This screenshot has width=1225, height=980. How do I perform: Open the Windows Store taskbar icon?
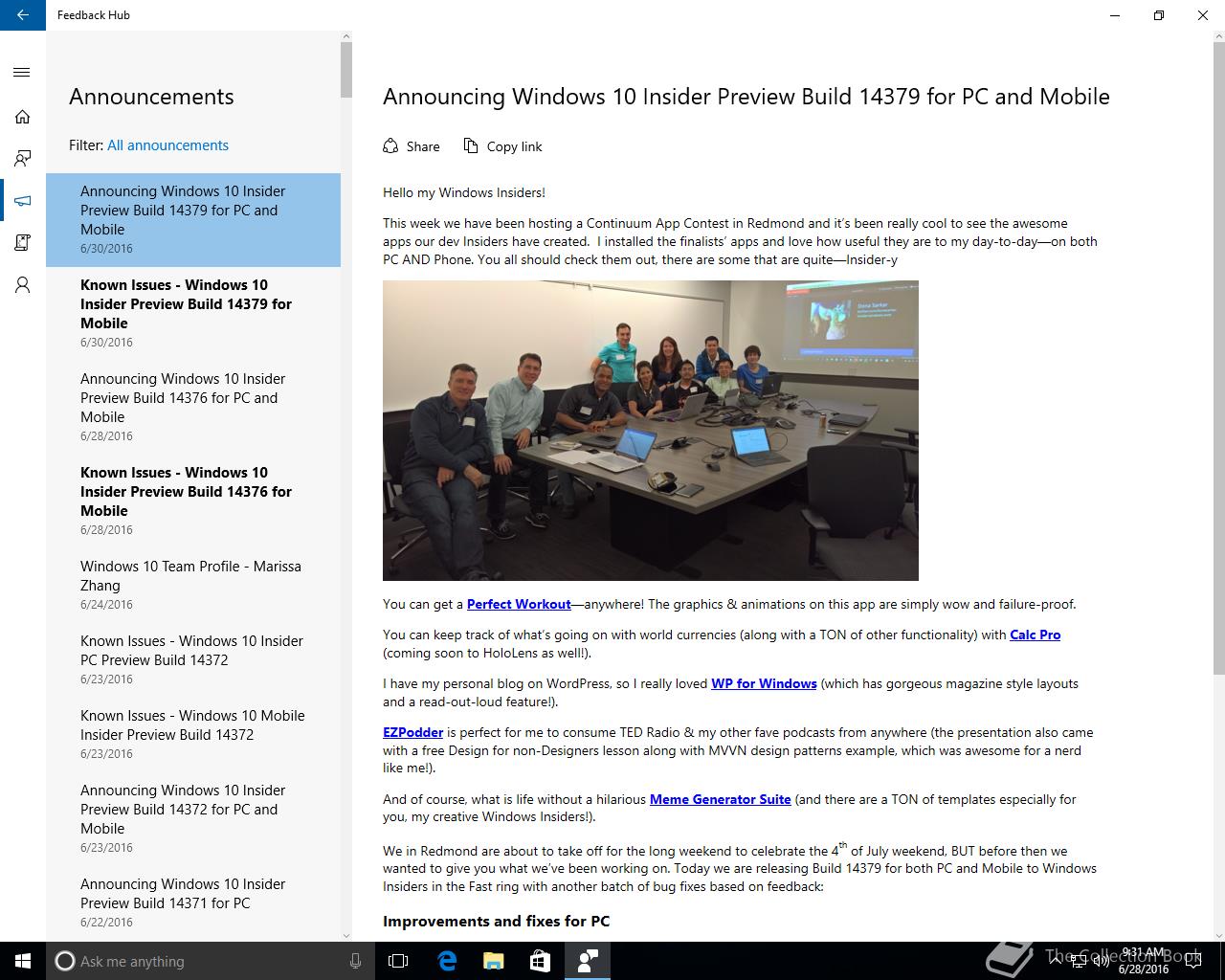pos(541,961)
